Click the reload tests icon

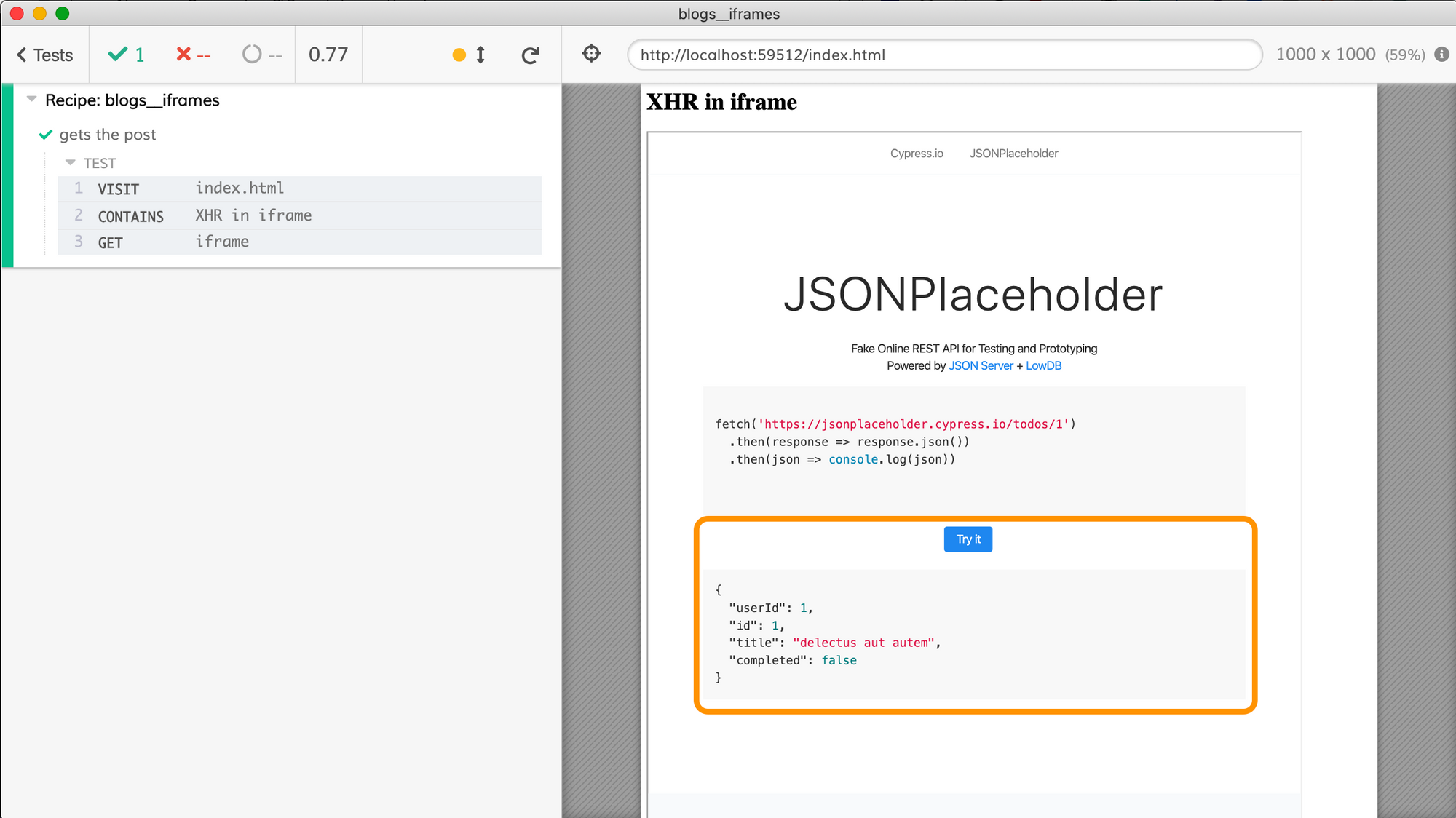click(x=531, y=55)
